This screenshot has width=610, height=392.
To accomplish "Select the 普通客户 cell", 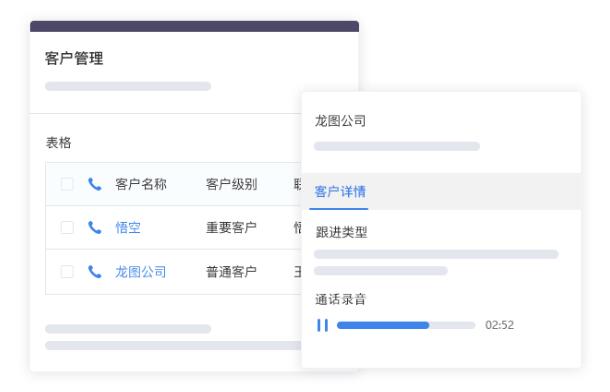I will click(231, 271).
